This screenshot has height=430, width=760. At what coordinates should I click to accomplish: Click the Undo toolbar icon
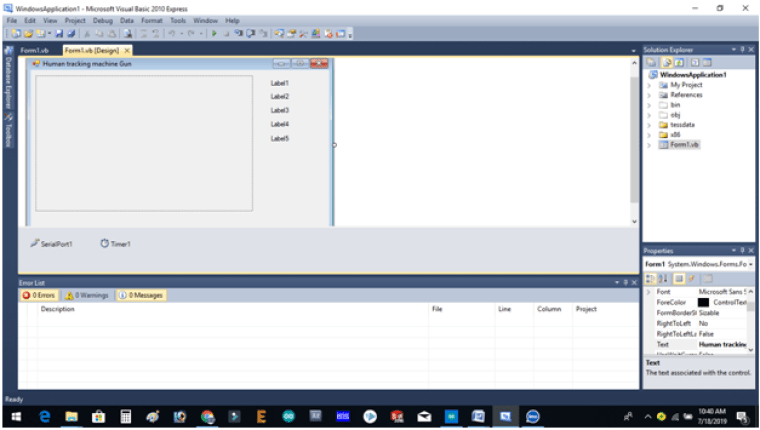(172, 33)
